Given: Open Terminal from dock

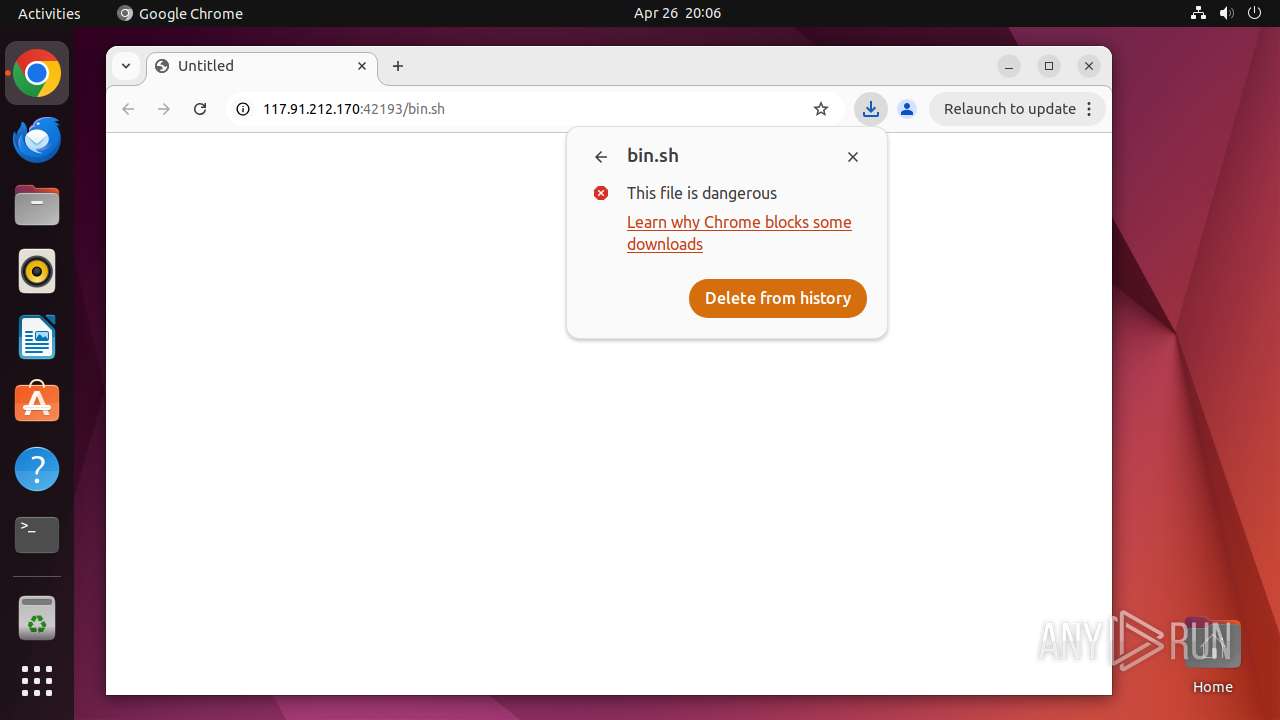Looking at the screenshot, I should pyautogui.click(x=37, y=535).
